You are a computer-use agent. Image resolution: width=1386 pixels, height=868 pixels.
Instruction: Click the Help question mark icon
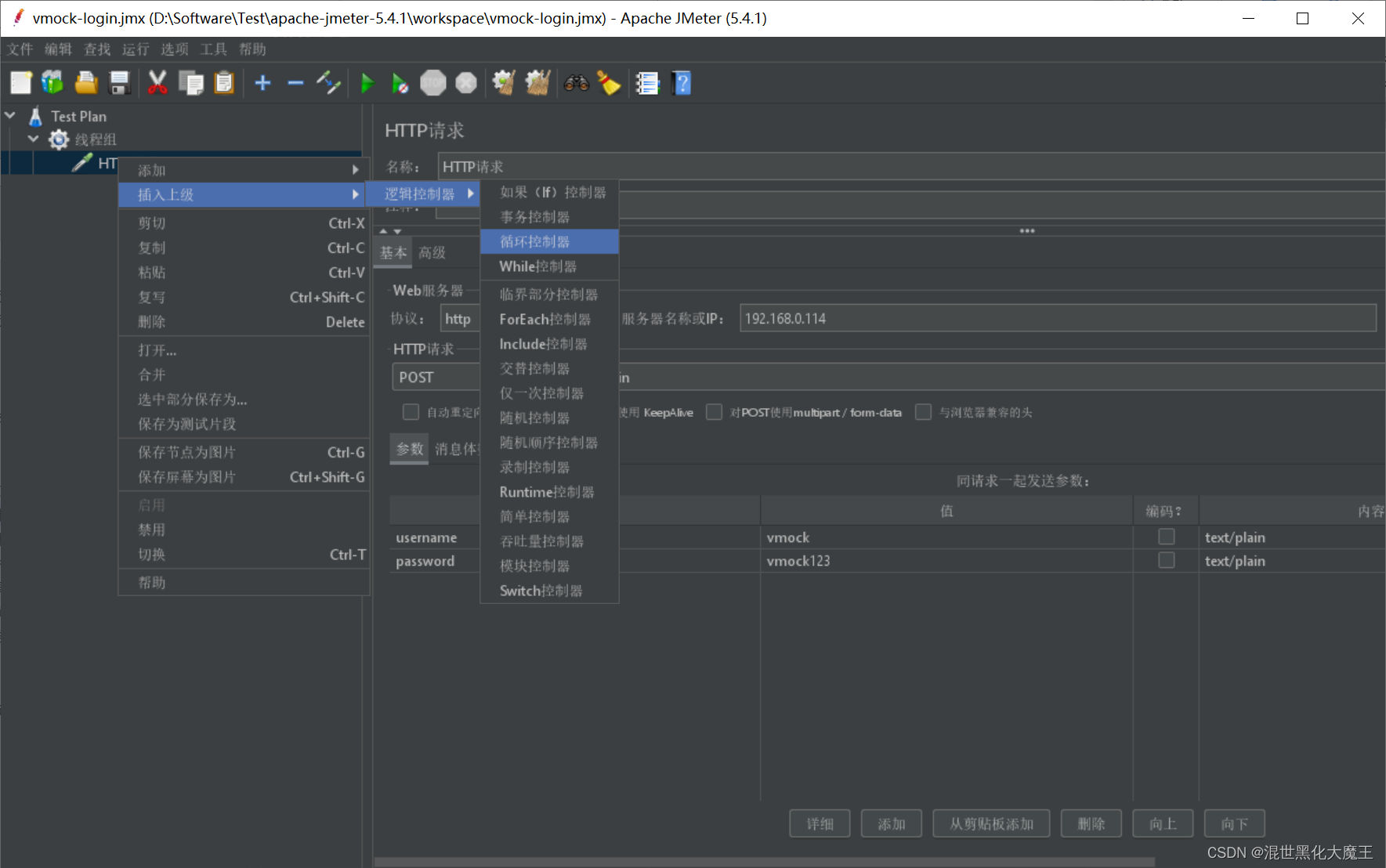[682, 83]
